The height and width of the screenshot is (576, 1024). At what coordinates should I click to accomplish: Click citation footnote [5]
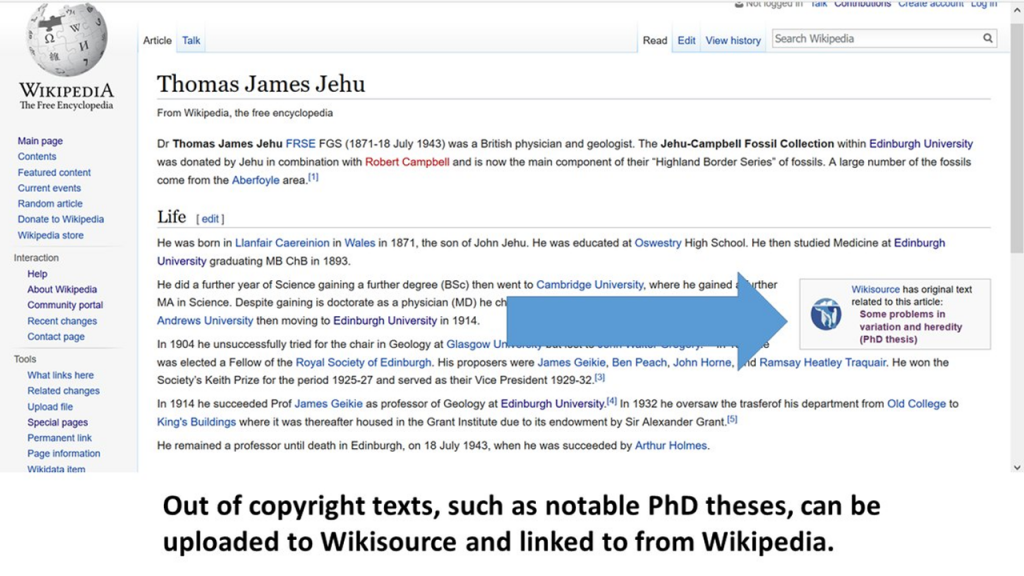click(x=732, y=419)
